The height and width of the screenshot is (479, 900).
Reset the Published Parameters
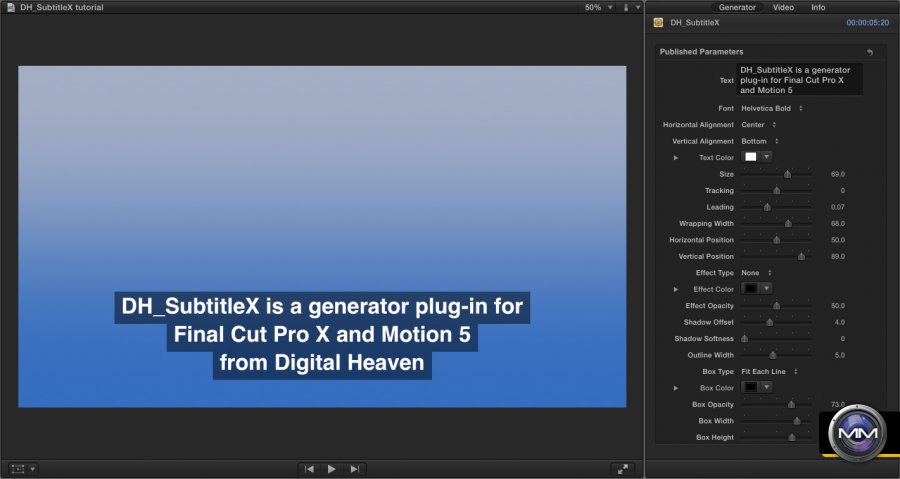pos(870,52)
